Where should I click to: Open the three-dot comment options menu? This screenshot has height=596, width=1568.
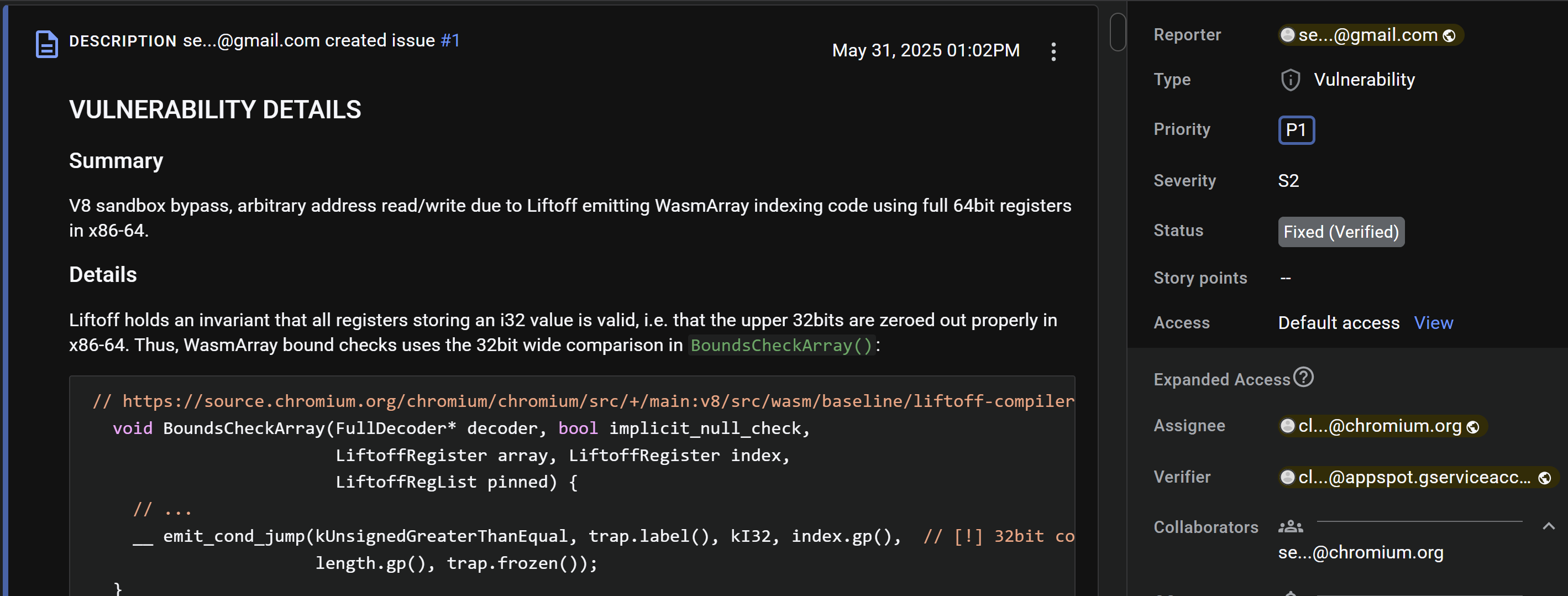pos(1053,52)
